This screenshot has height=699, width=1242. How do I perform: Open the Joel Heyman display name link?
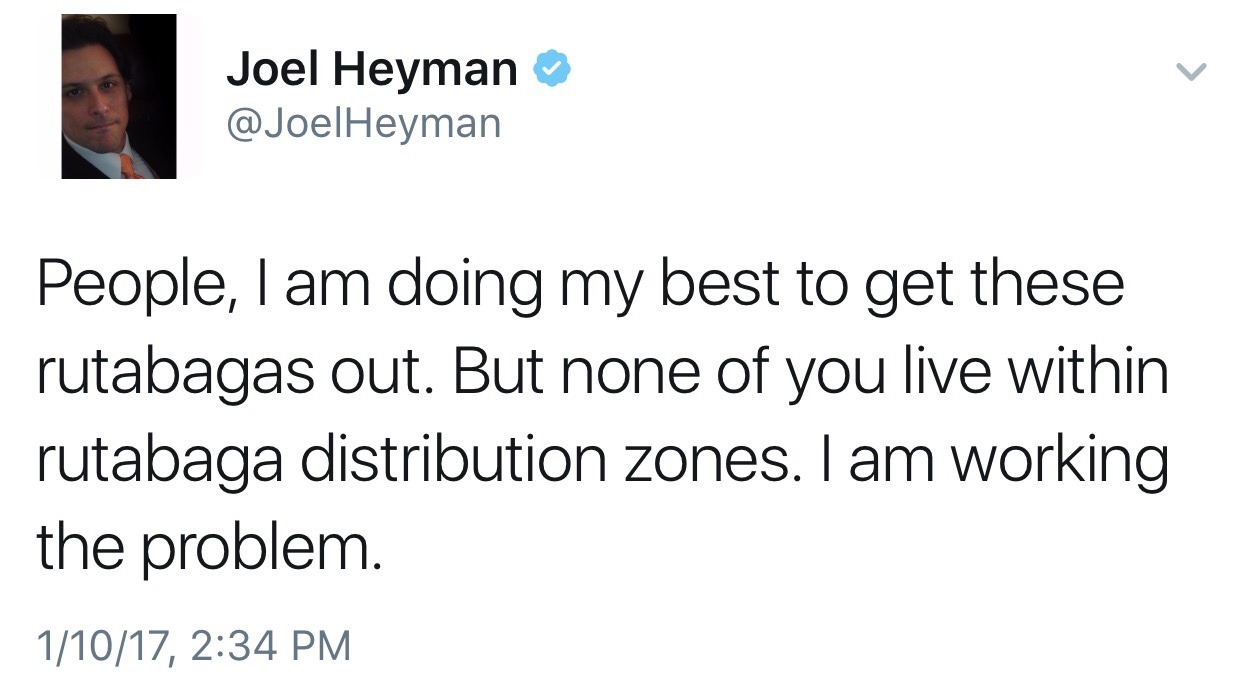[372, 70]
